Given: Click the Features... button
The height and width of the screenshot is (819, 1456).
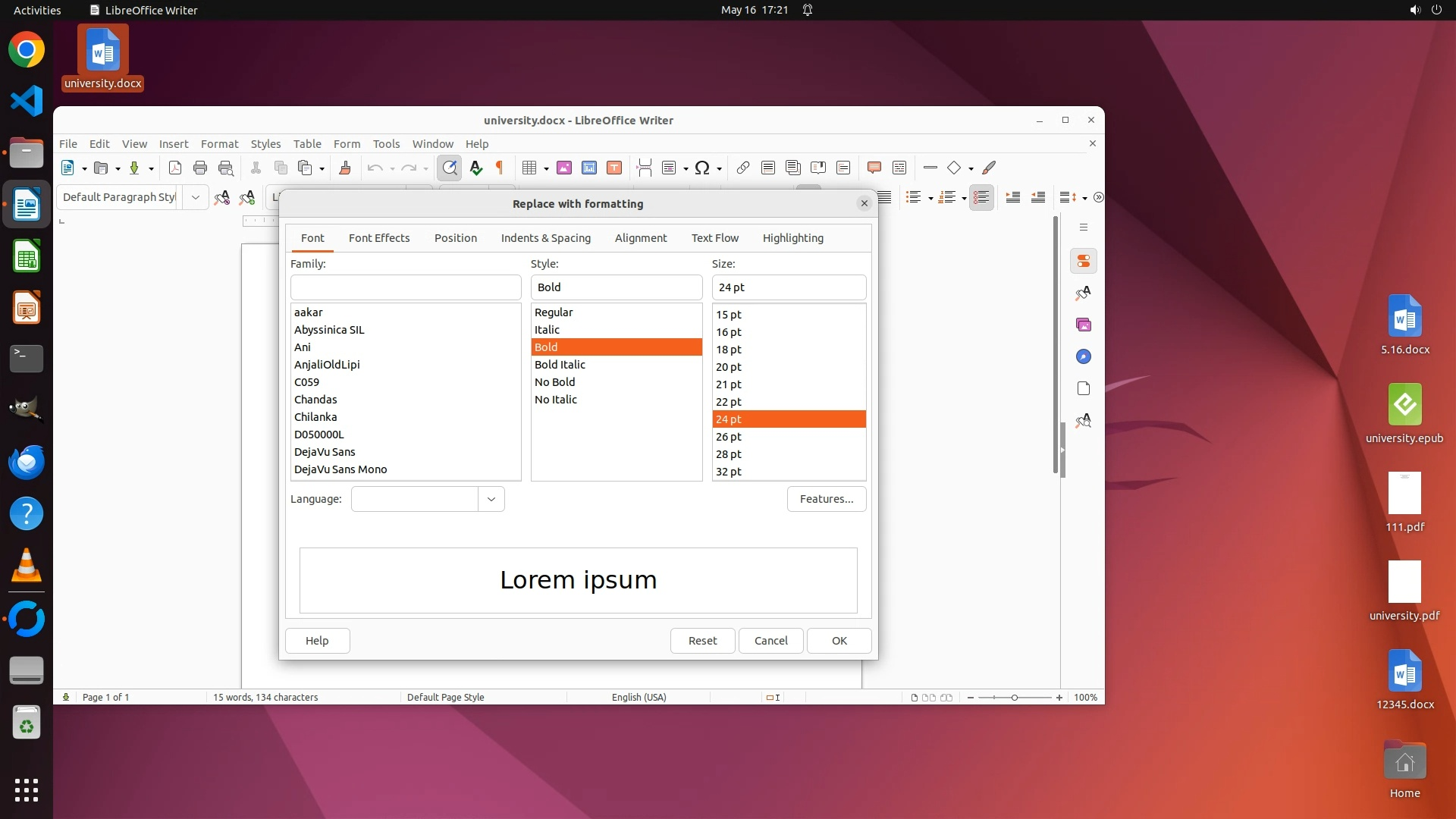Looking at the screenshot, I should (826, 499).
